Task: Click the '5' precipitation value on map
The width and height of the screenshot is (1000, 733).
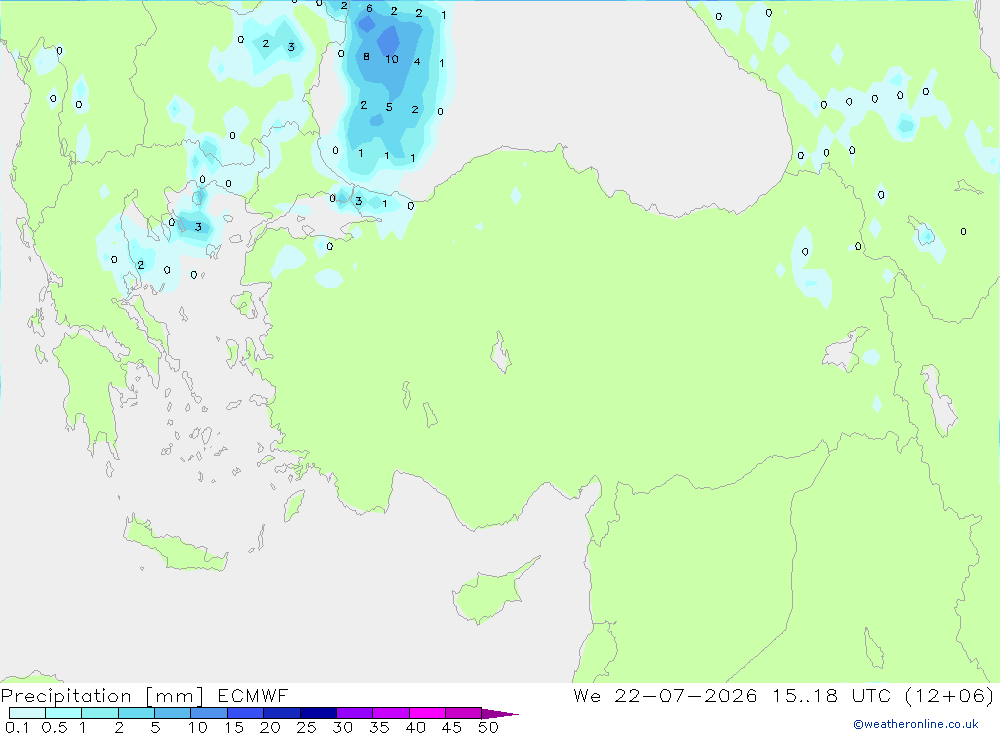Action: (x=389, y=107)
